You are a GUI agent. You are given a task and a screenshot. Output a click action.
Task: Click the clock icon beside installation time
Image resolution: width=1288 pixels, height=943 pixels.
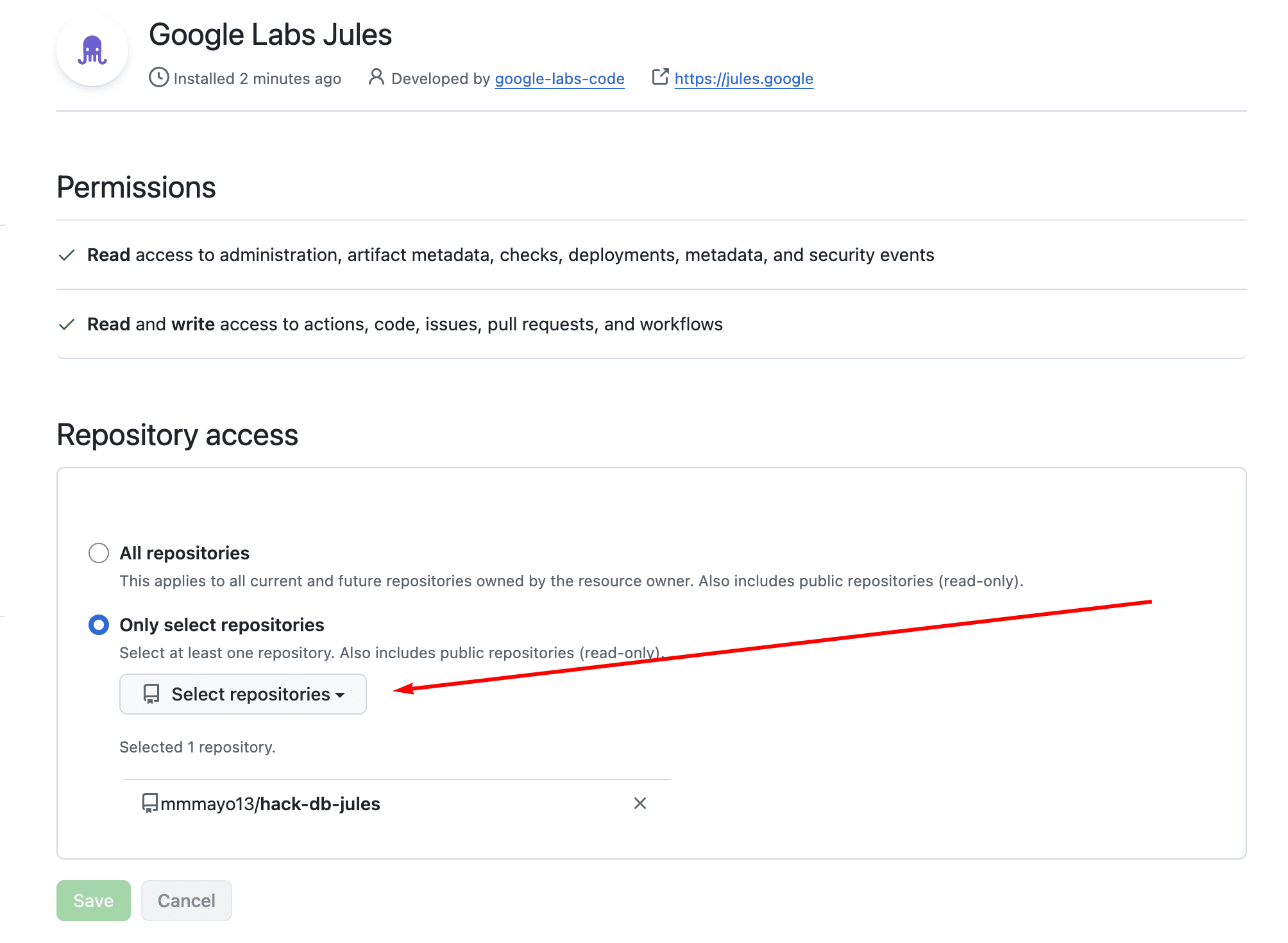click(x=158, y=78)
